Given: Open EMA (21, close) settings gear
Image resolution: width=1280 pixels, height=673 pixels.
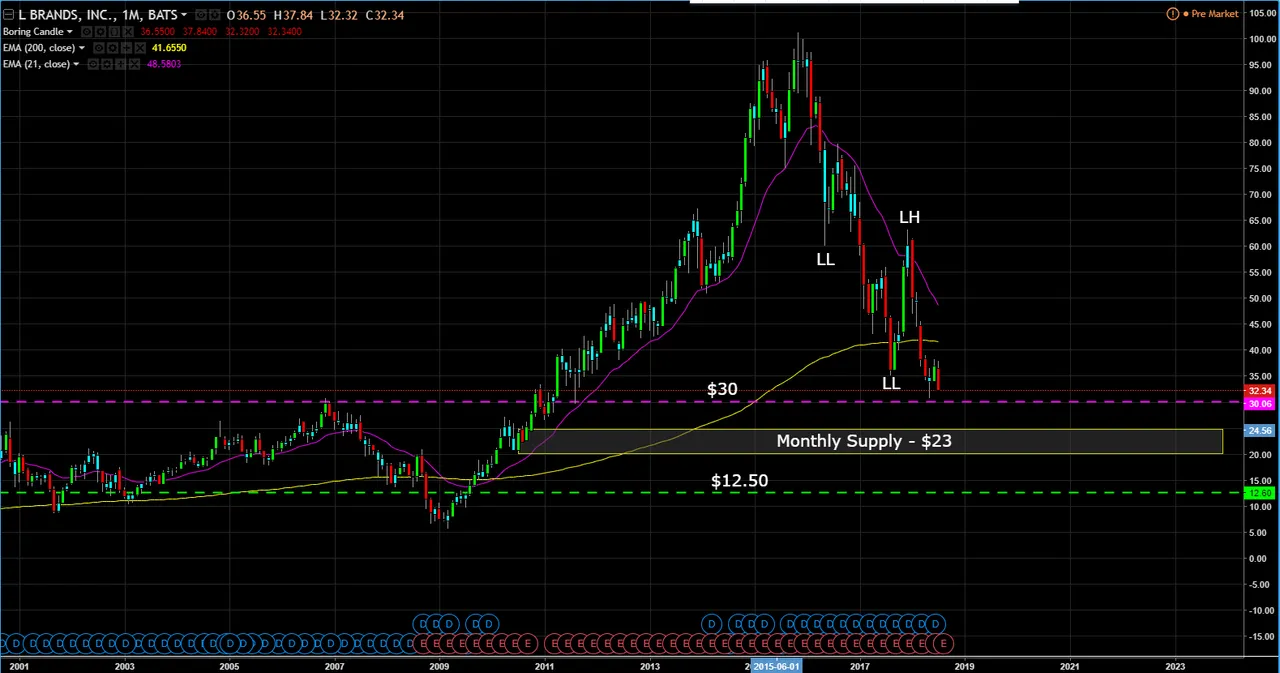Looking at the screenshot, I should (x=106, y=64).
